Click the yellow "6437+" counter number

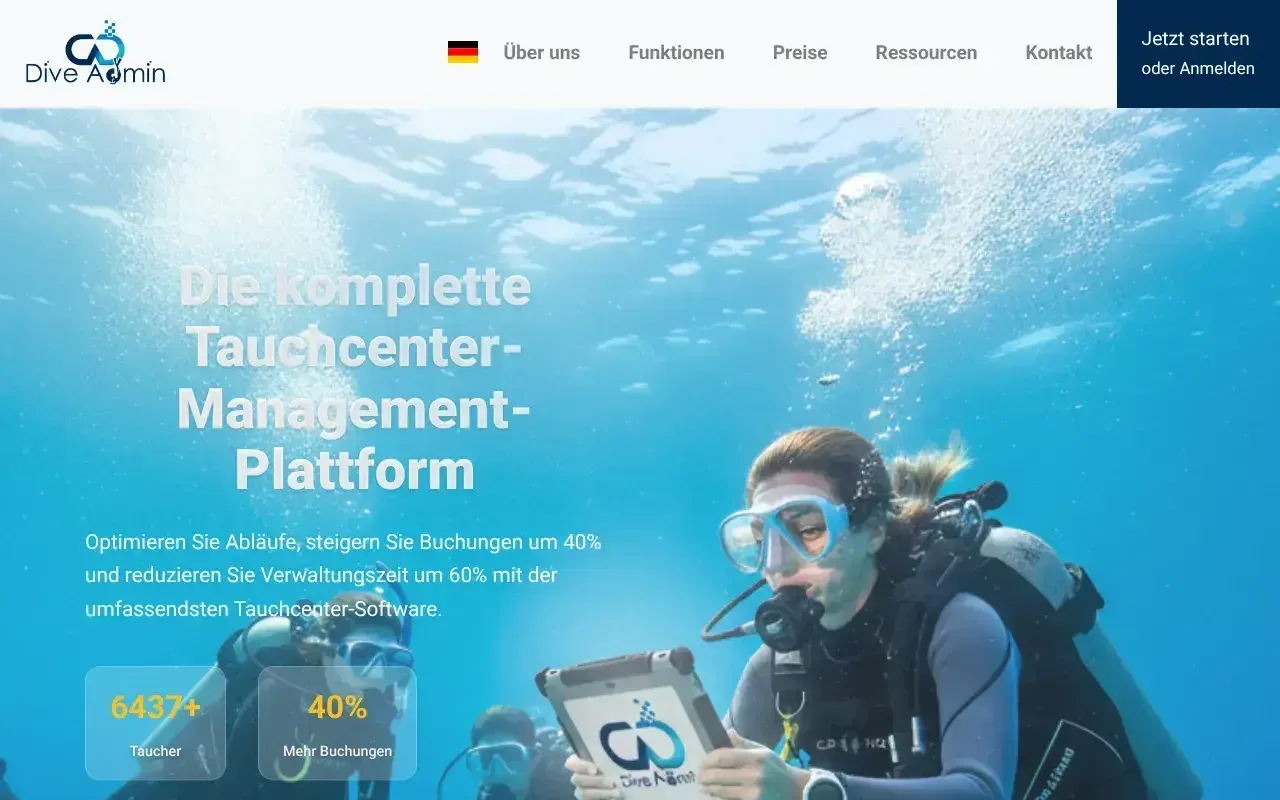[x=155, y=707]
